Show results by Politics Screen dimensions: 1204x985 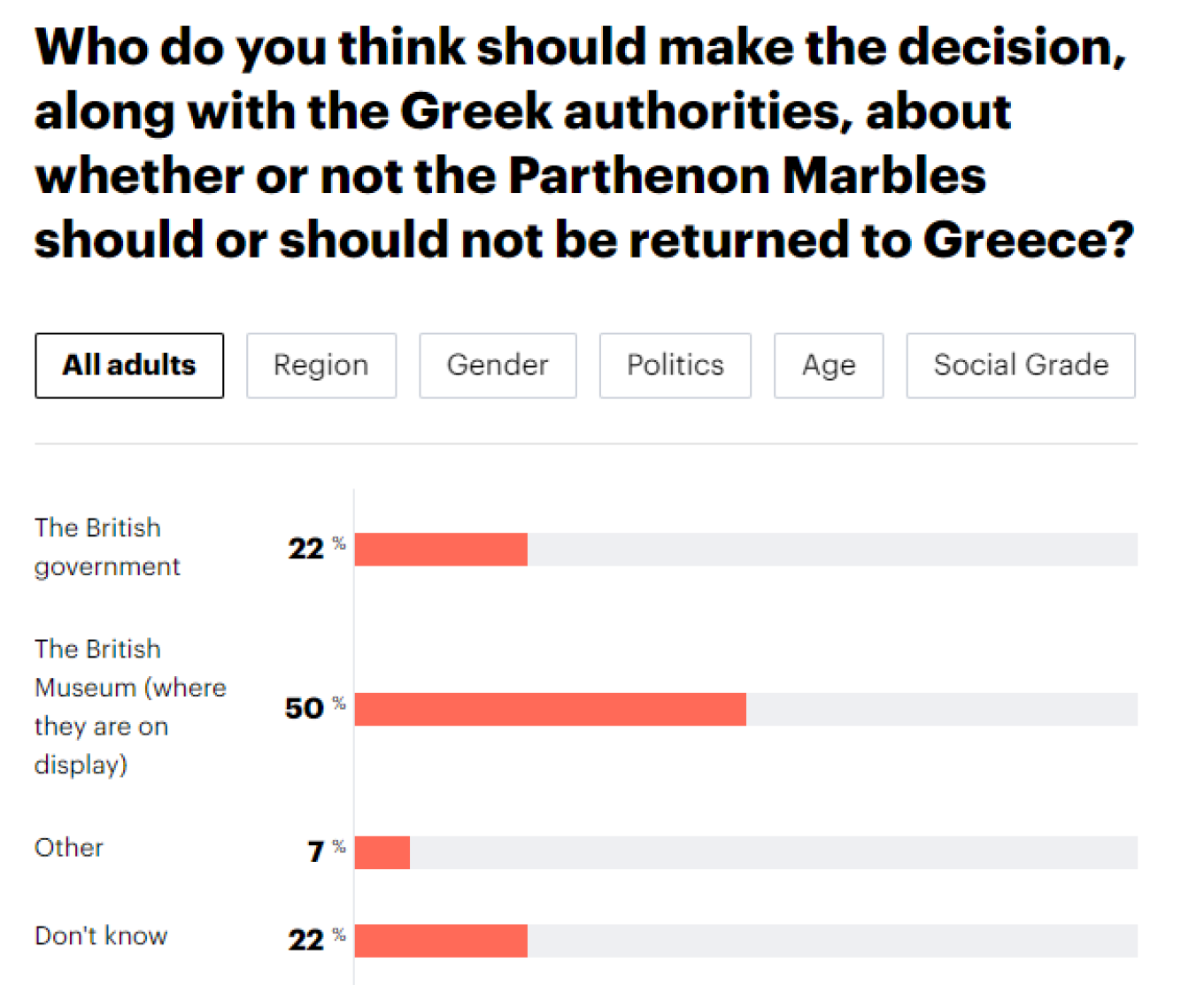pos(675,366)
